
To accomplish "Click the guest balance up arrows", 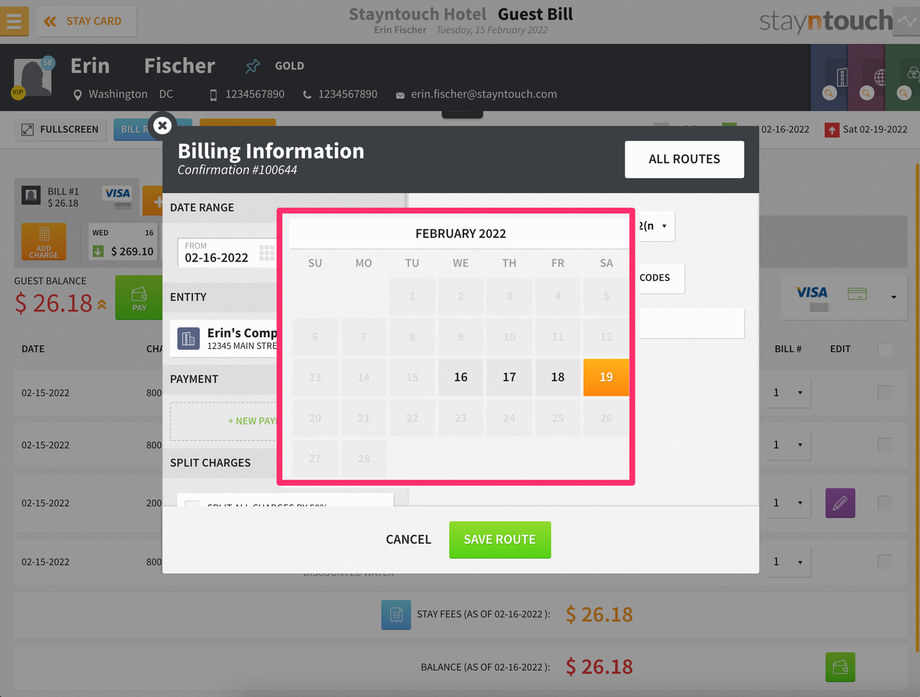I will 102,304.
